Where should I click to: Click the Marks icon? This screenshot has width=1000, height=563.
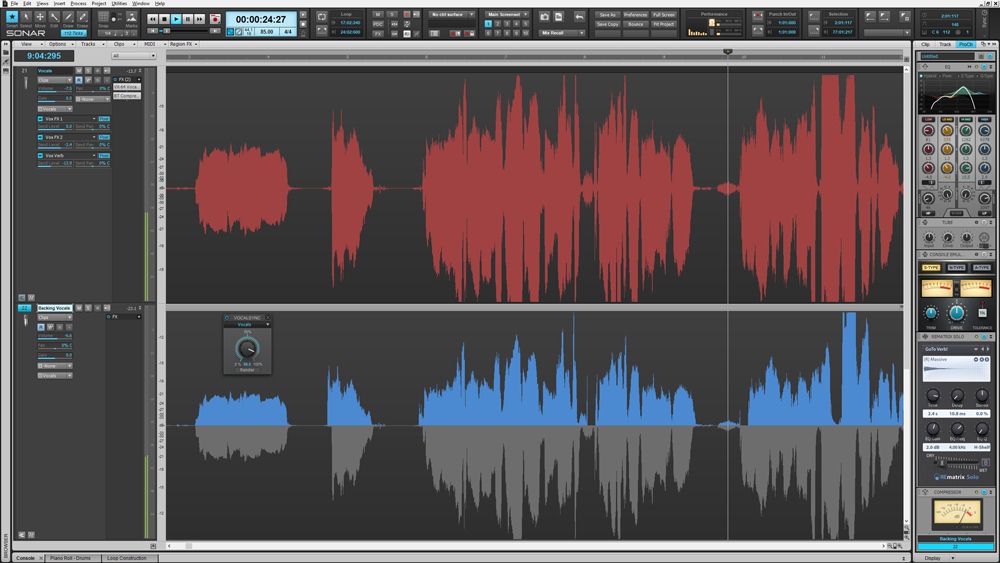tap(131, 17)
